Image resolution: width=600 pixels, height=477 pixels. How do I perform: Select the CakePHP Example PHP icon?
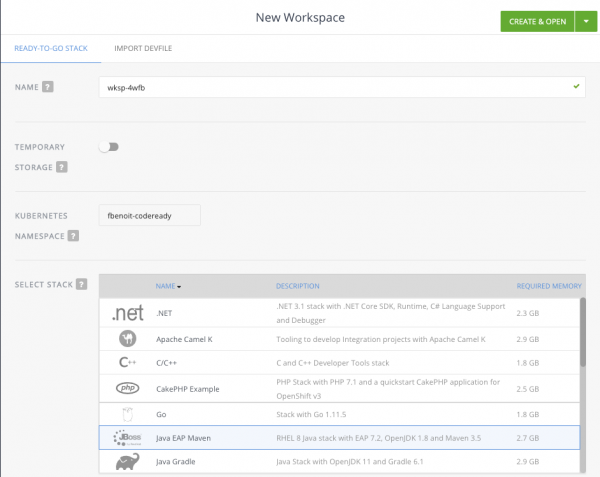tap(127, 388)
